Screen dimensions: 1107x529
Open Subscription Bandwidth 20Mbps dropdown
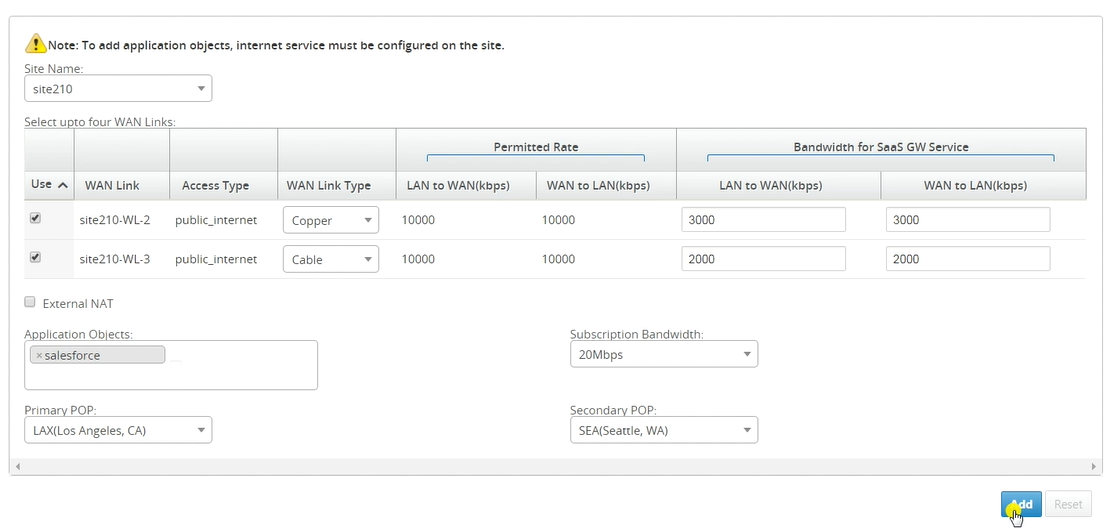click(x=664, y=355)
